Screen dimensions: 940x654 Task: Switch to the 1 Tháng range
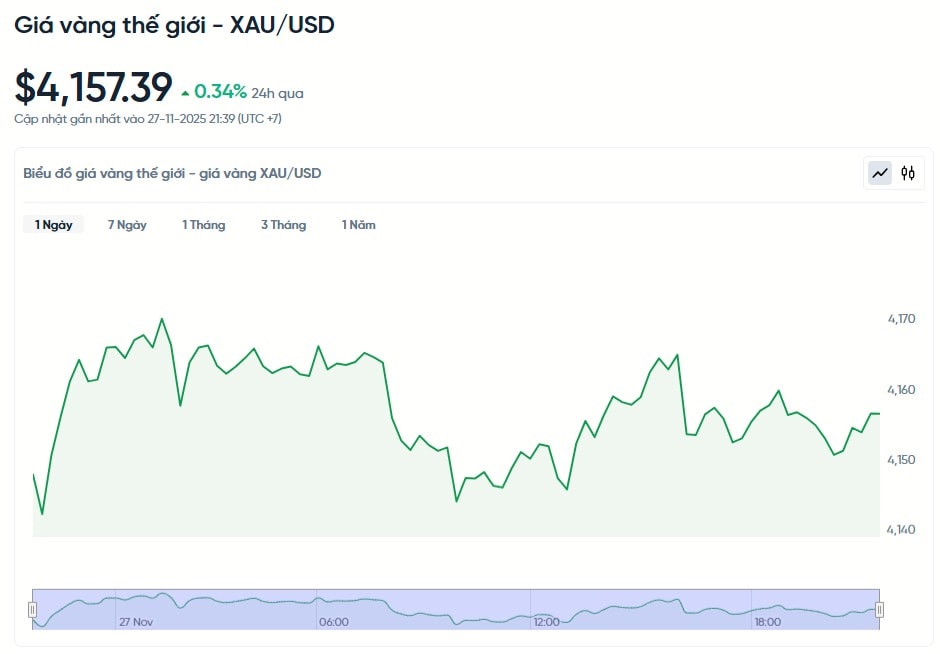tap(203, 225)
